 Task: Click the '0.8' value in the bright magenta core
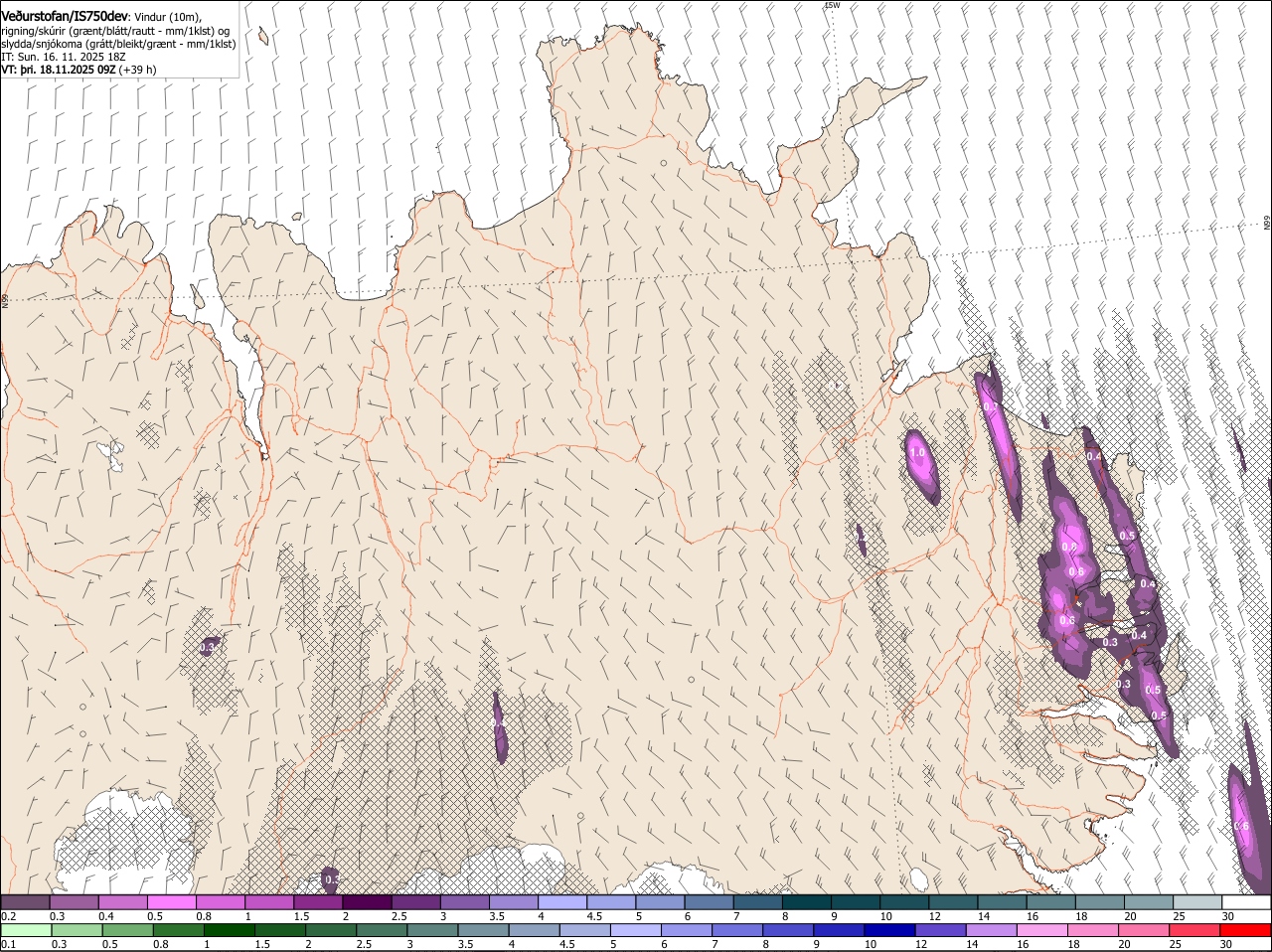tap(1070, 547)
